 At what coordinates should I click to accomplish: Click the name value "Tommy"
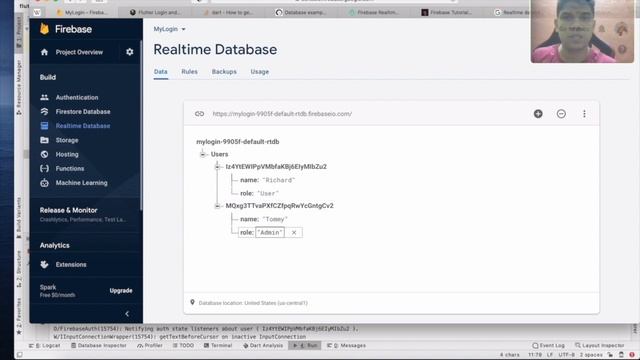(x=275, y=219)
